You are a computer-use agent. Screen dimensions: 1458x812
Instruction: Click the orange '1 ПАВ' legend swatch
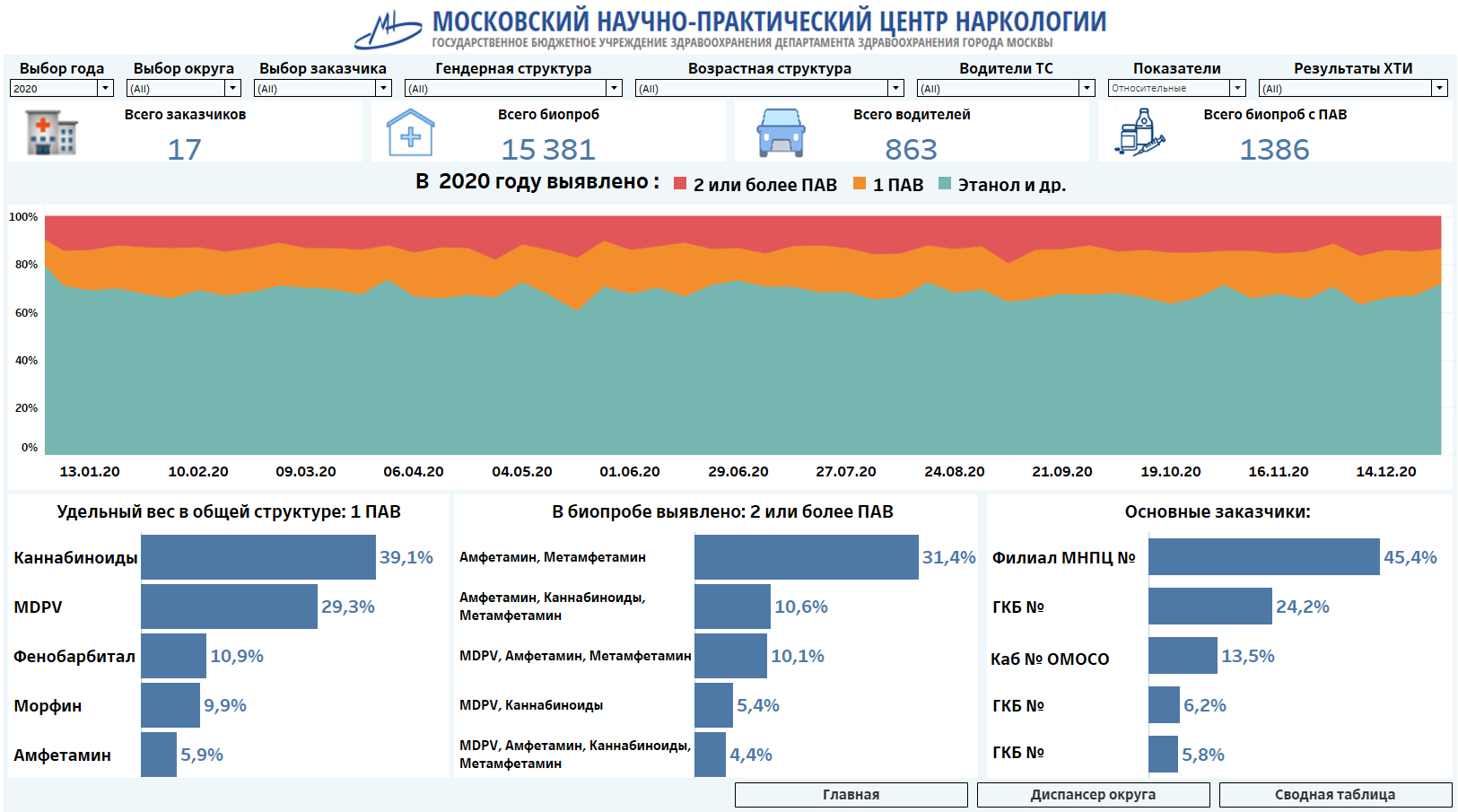[x=860, y=184]
